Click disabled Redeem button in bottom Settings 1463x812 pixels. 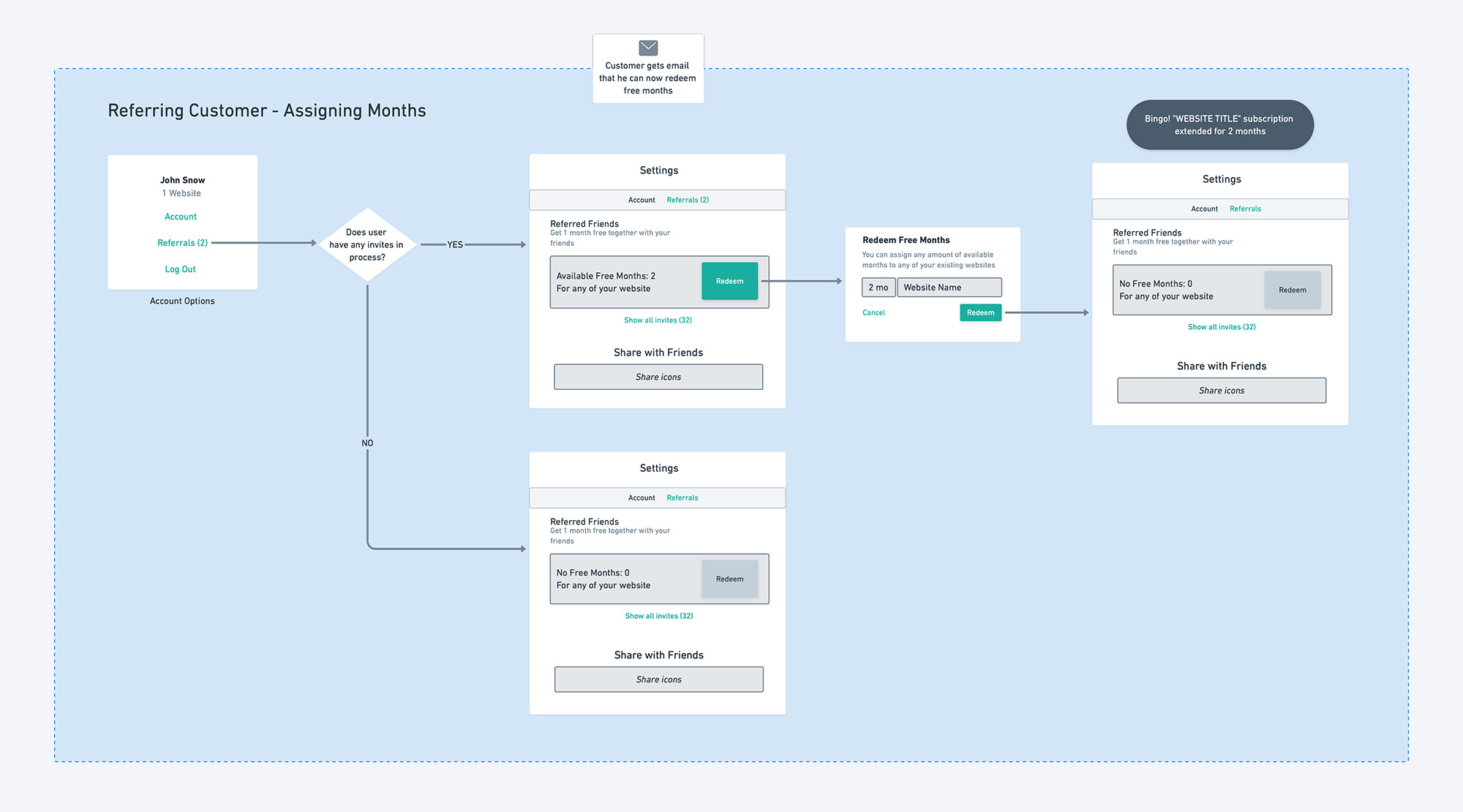[729, 579]
